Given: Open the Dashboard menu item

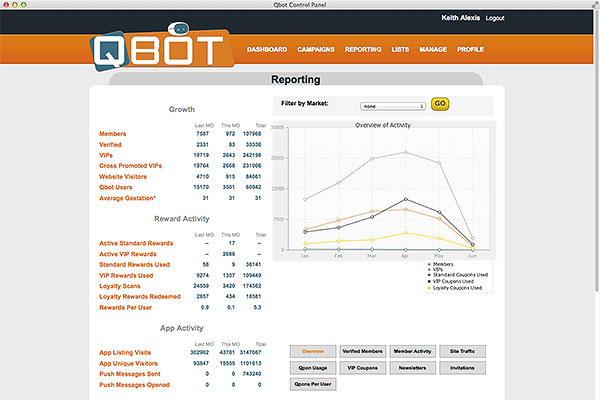Looking at the screenshot, I should point(267,49).
